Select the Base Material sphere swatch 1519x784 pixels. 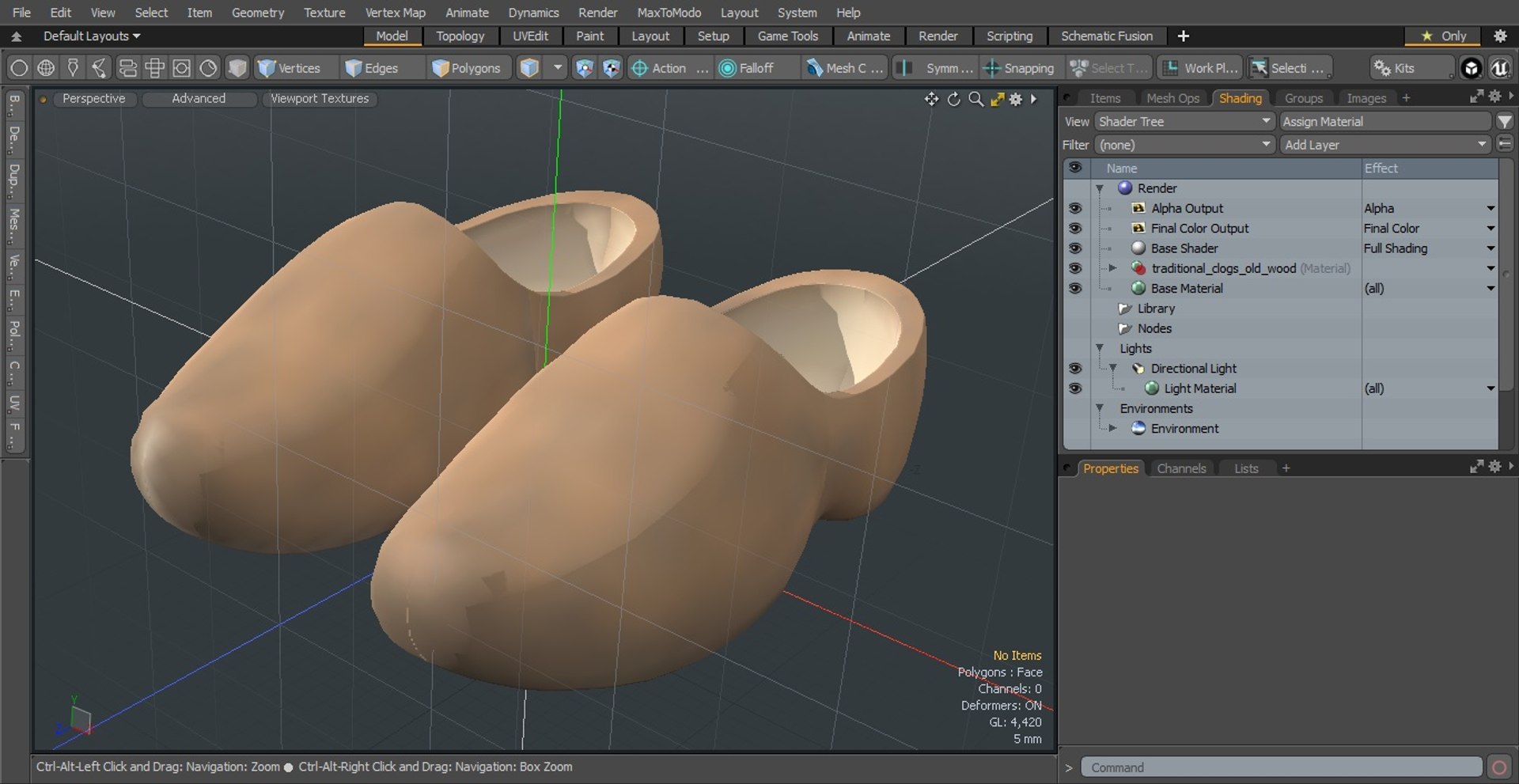click(1138, 288)
